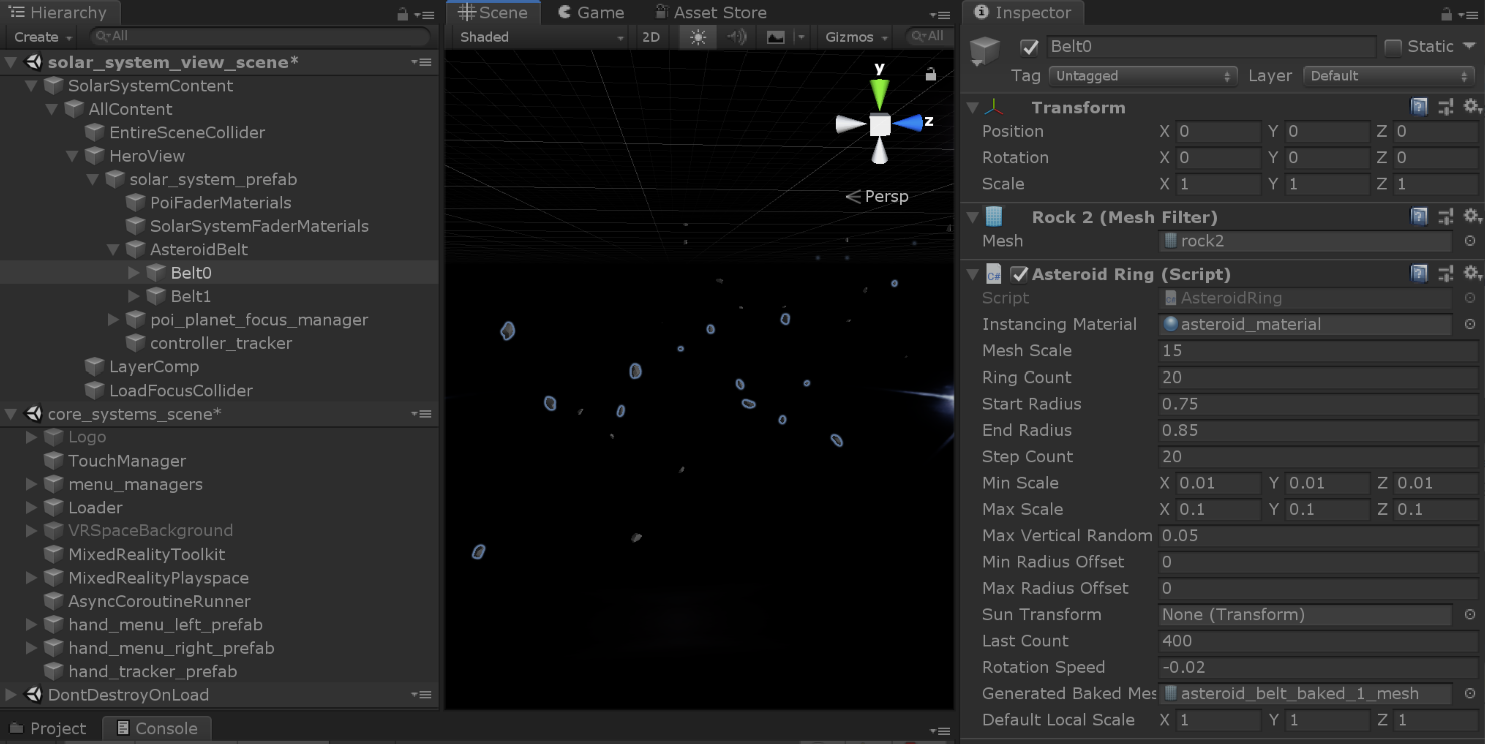The image size is (1485, 744).
Task: Switch to the Asset Store tab
Action: pos(710,13)
